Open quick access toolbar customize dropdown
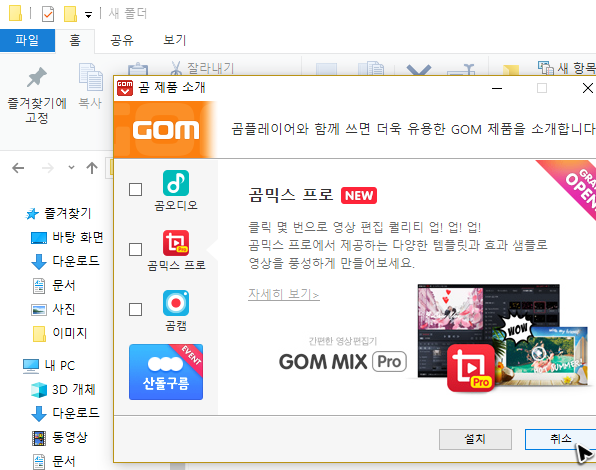The image size is (596, 470). (x=88, y=15)
